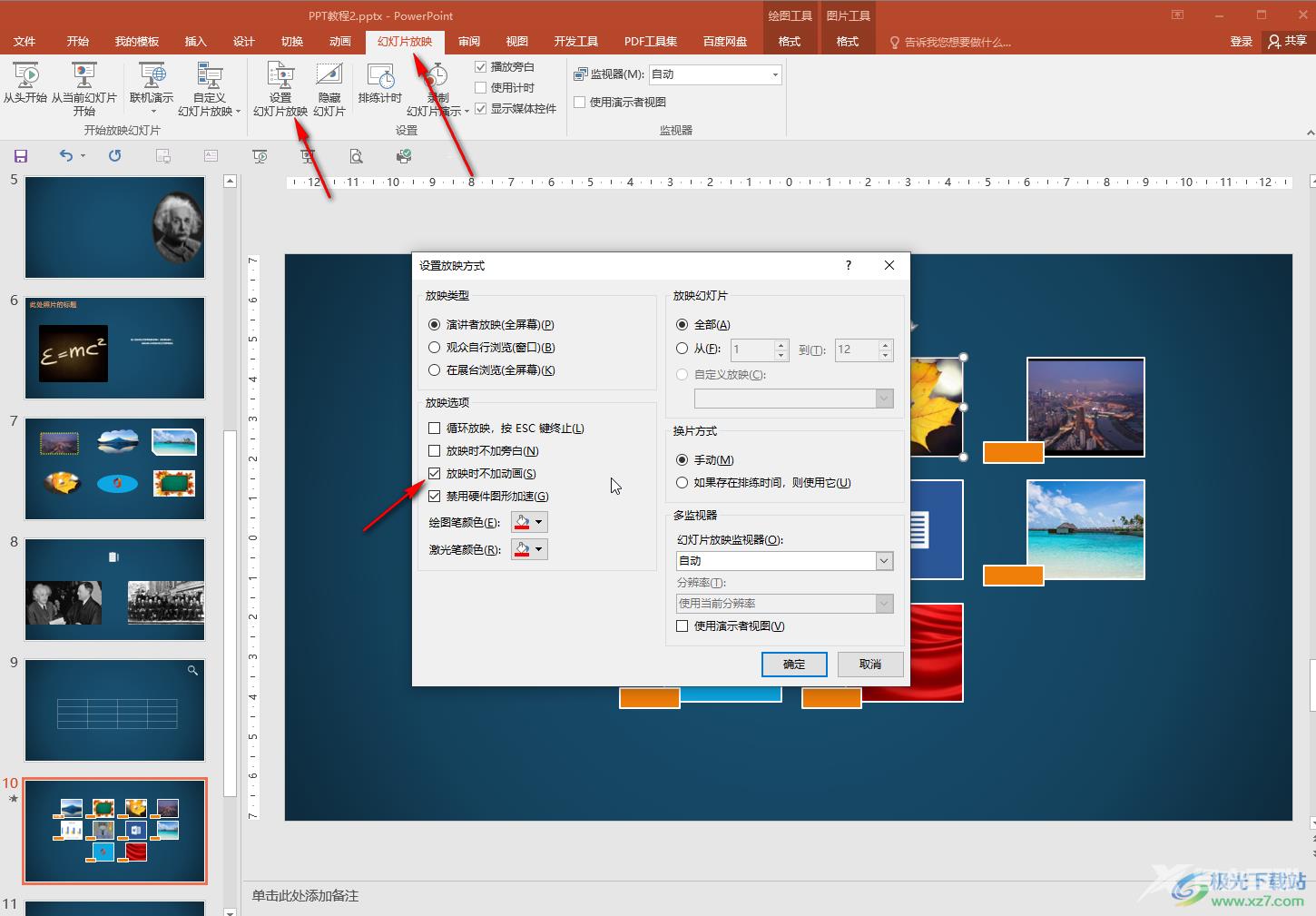Click city night skyline picture on slide
The width and height of the screenshot is (1316, 916).
[1085, 407]
